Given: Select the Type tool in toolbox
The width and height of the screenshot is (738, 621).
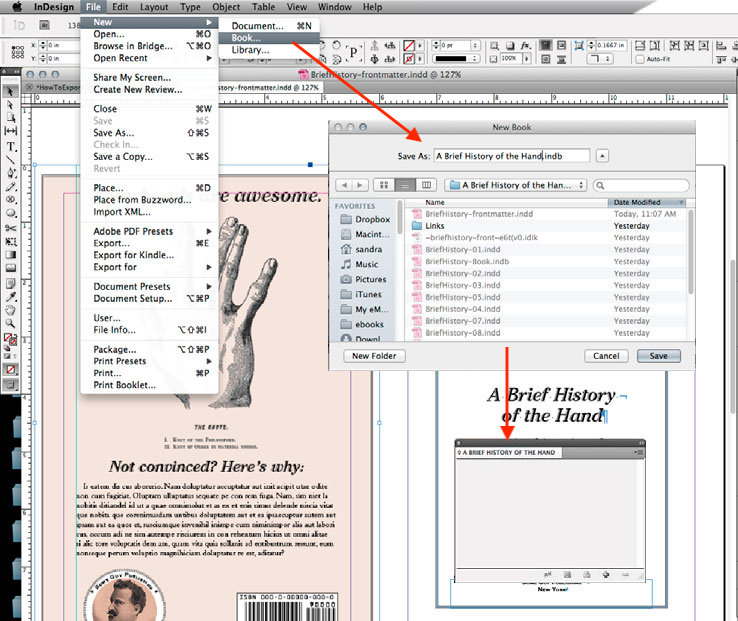Looking at the screenshot, I should 11,146.
